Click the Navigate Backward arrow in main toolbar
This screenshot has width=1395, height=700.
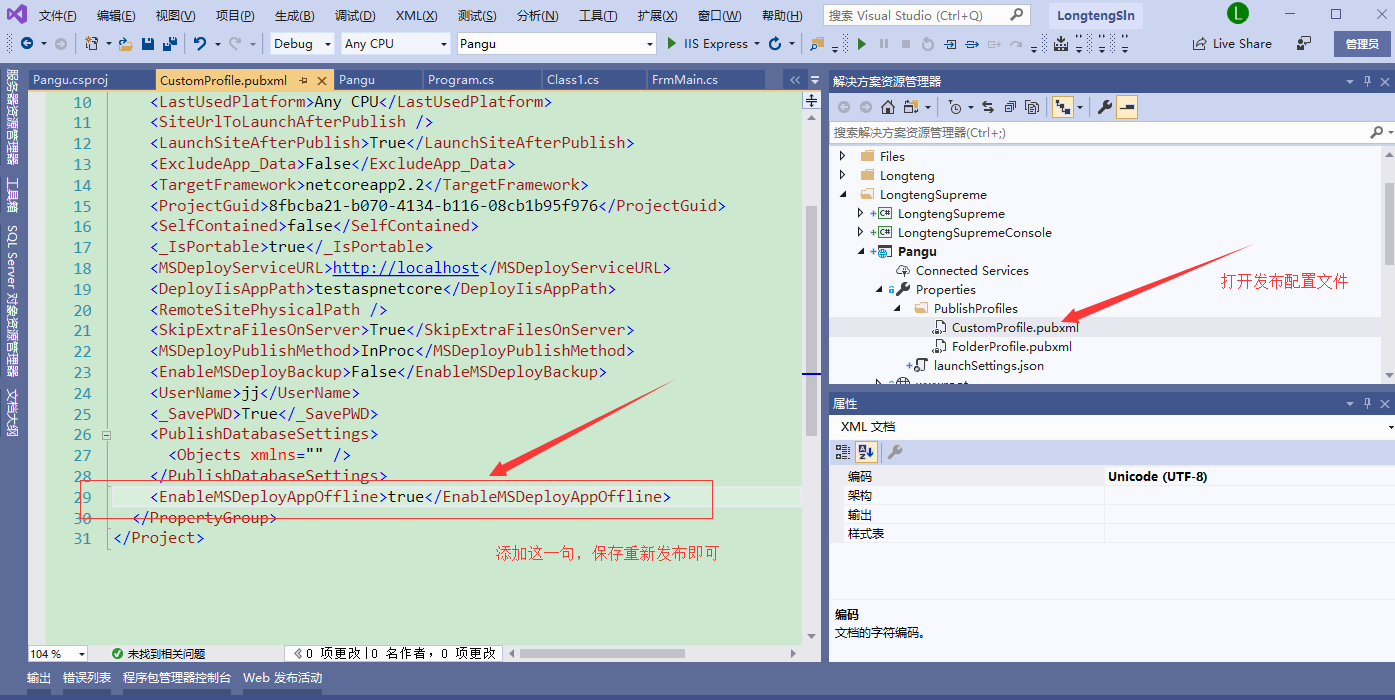27,44
